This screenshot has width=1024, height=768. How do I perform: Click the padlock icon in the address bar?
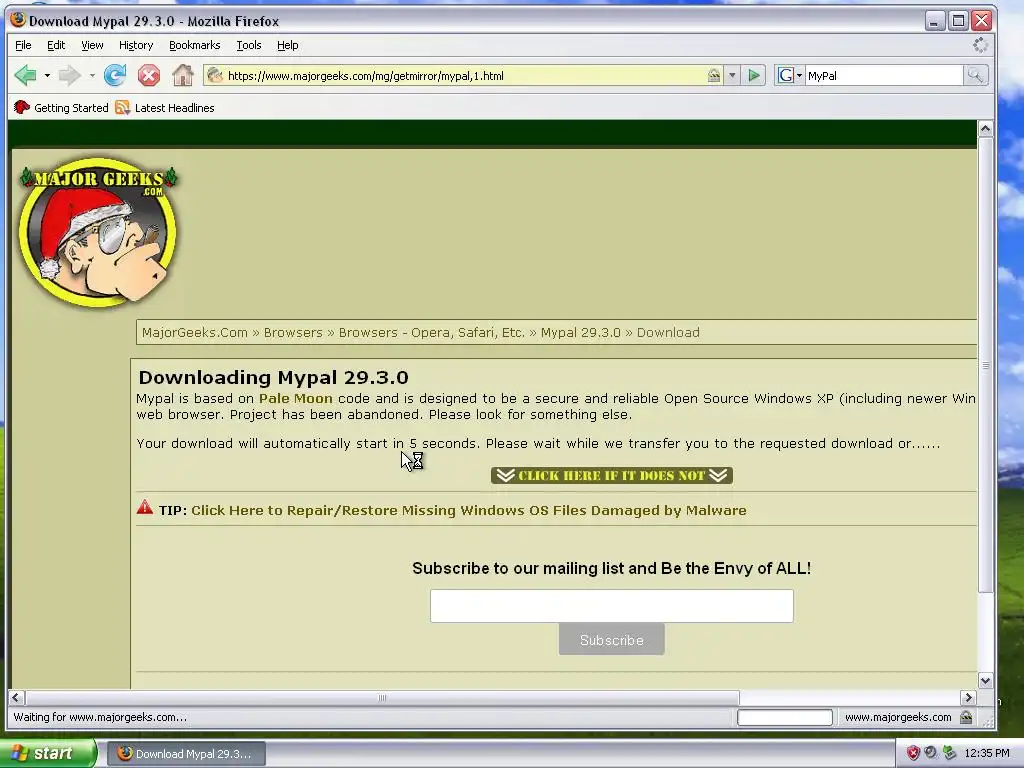pos(714,76)
